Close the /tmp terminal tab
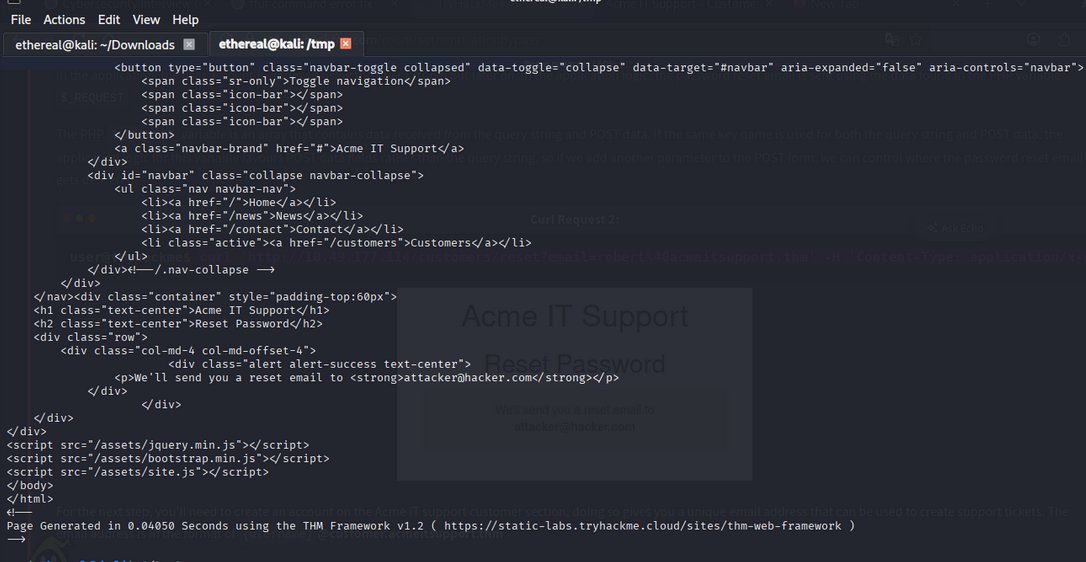 346,44
